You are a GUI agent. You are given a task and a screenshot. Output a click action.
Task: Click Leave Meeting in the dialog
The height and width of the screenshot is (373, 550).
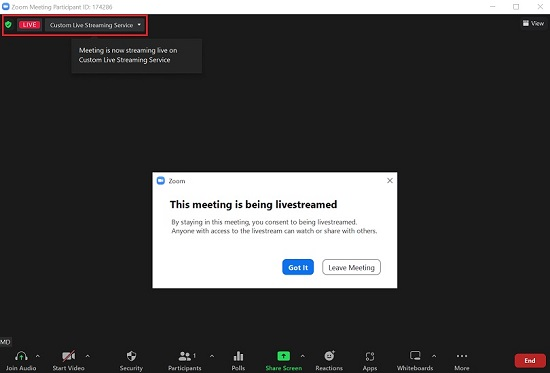pos(351,267)
